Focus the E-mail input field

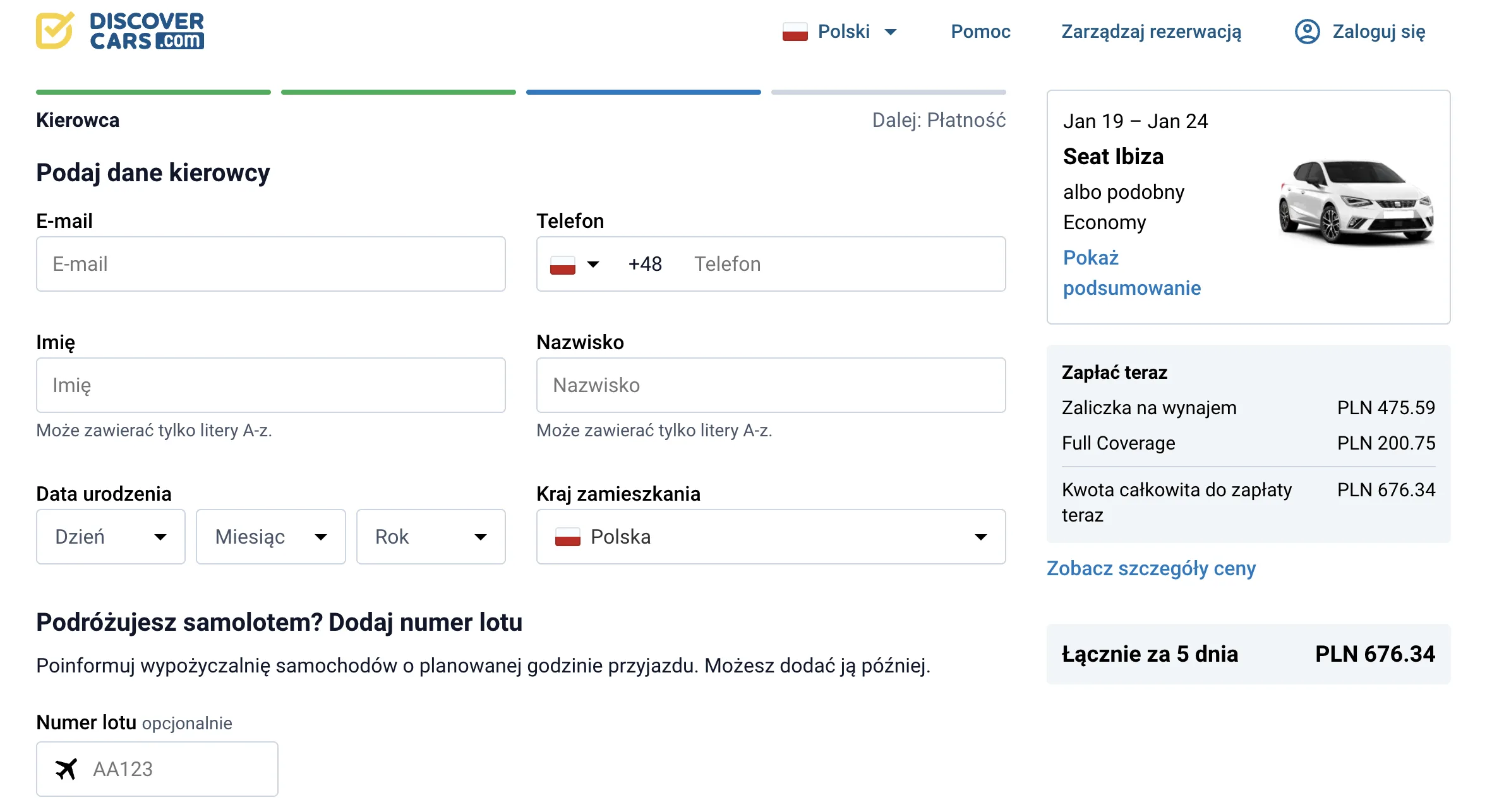(x=270, y=264)
